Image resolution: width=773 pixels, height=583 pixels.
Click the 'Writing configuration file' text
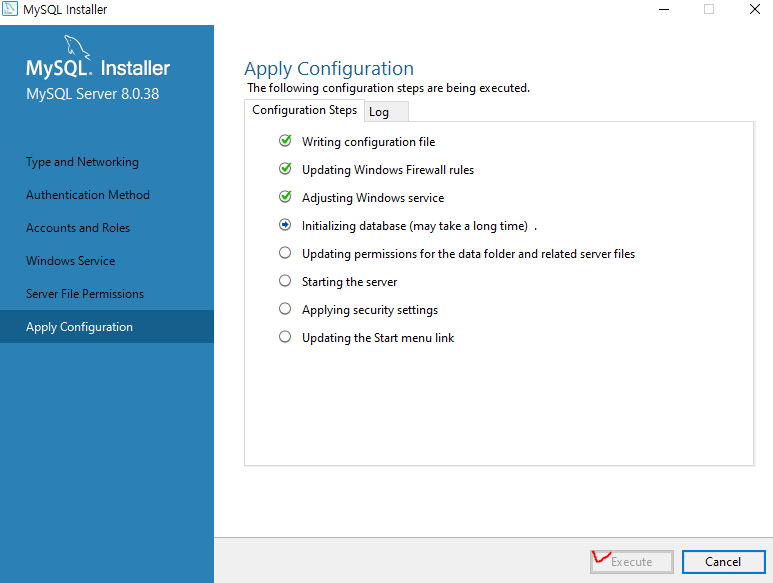pyautogui.click(x=368, y=142)
